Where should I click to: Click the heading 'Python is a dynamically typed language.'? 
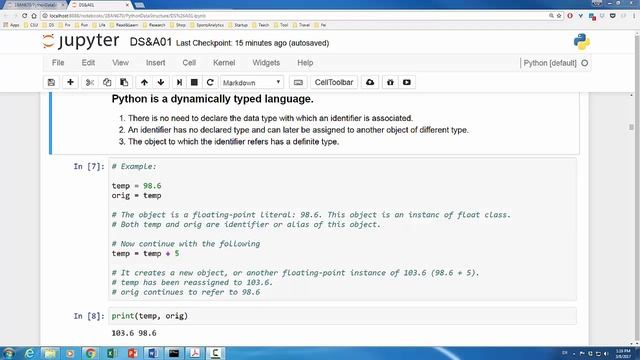point(213,99)
